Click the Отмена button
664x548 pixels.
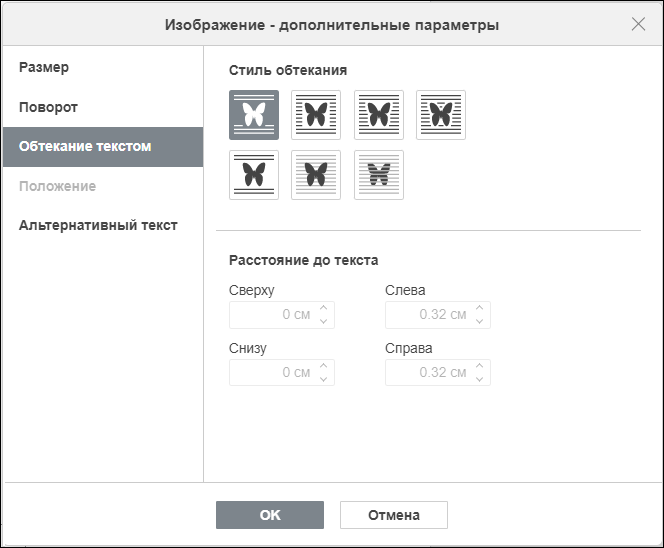click(x=393, y=515)
